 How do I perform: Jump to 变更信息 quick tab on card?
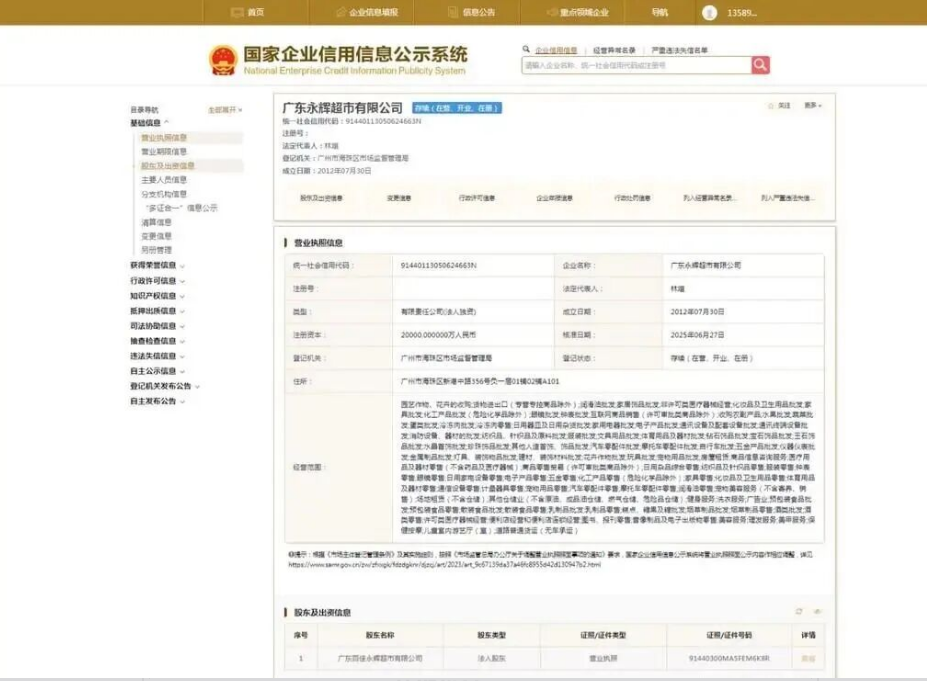pos(399,198)
